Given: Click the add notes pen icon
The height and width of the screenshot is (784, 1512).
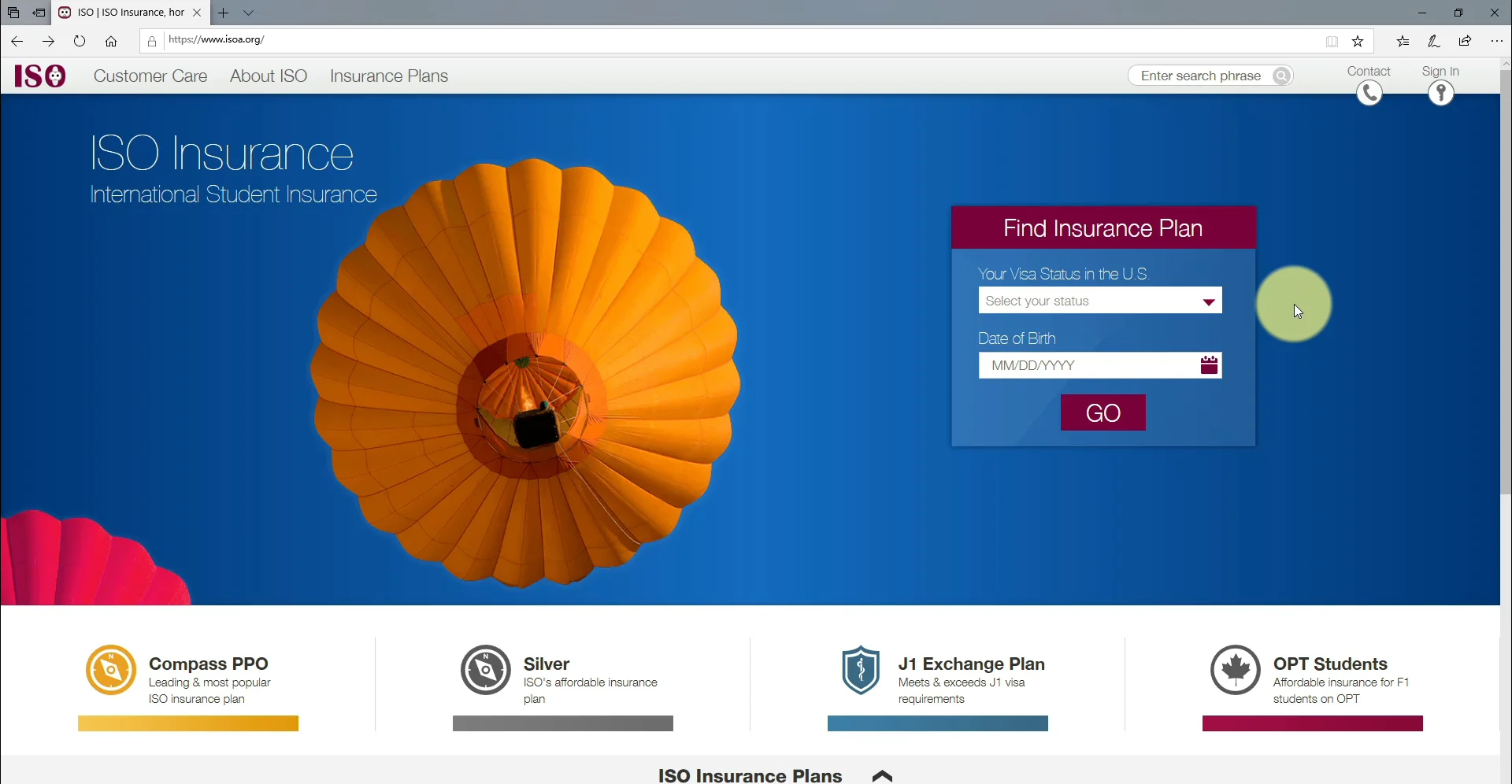Looking at the screenshot, I should 1434,41.
